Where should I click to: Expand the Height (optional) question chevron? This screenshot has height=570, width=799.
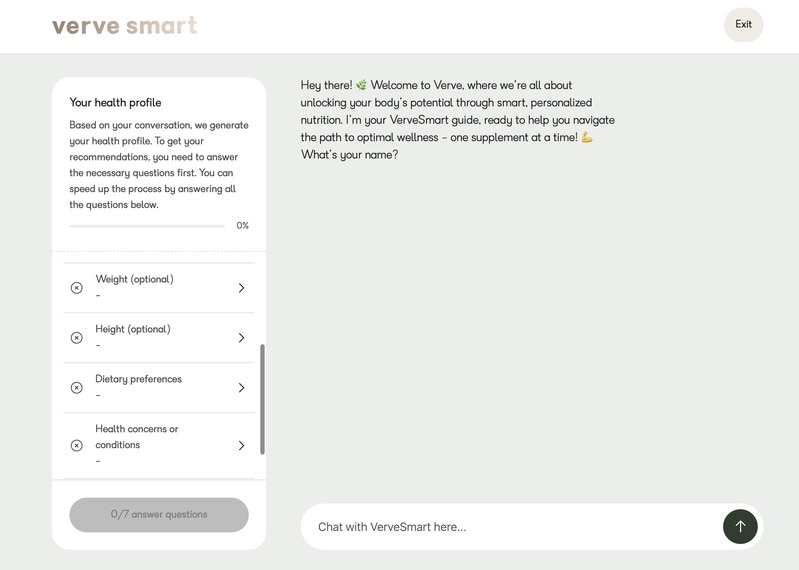pos(241,338)
